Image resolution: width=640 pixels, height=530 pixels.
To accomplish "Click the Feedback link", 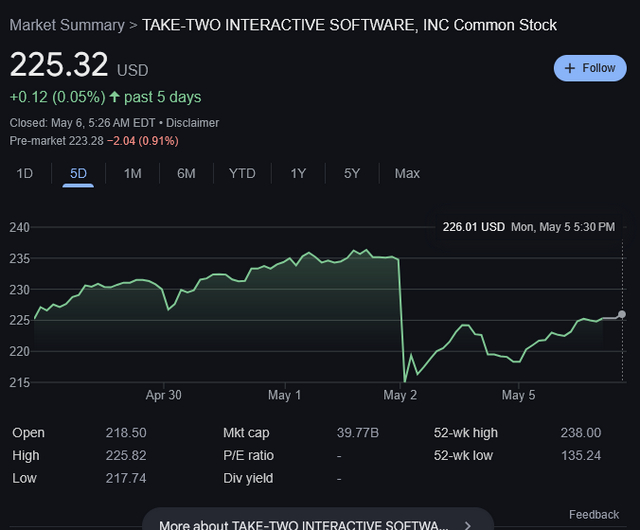I will [x=594, y=514].
